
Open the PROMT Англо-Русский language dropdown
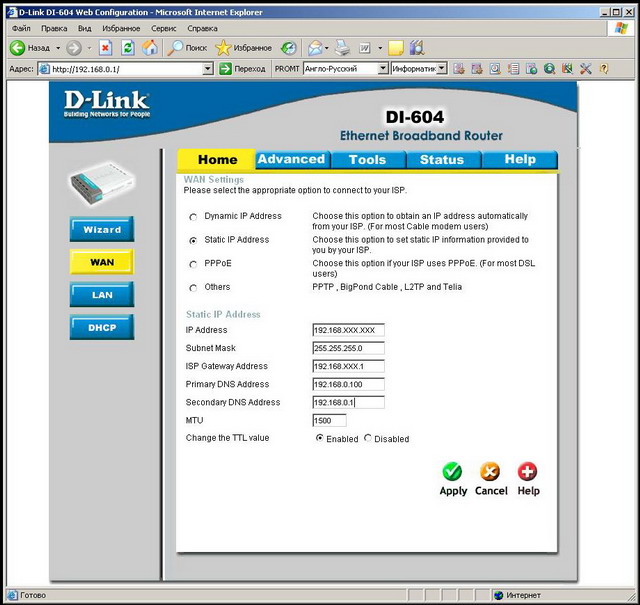[382, 69]
